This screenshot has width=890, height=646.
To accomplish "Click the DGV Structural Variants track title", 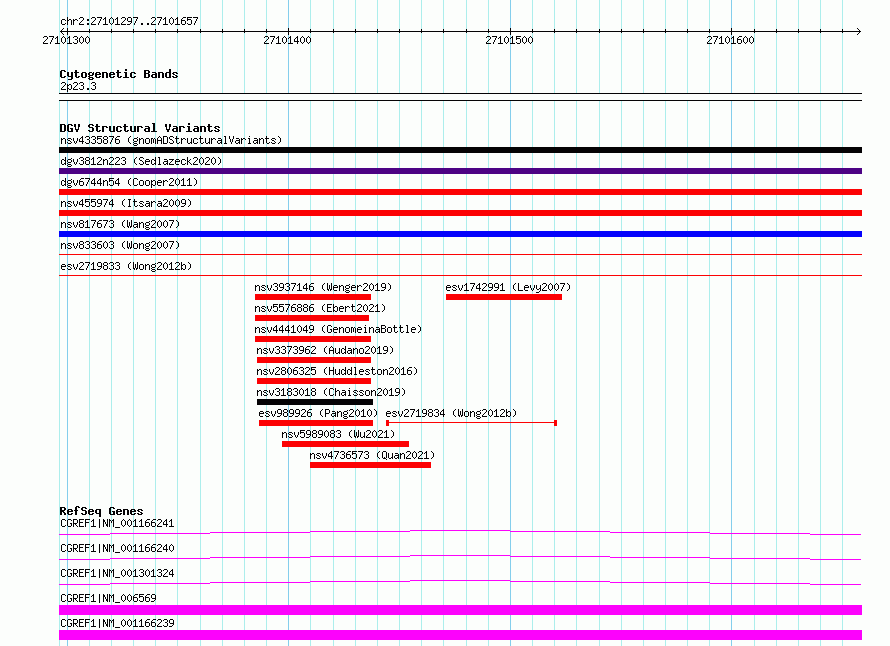I will (x=140, y=128).
